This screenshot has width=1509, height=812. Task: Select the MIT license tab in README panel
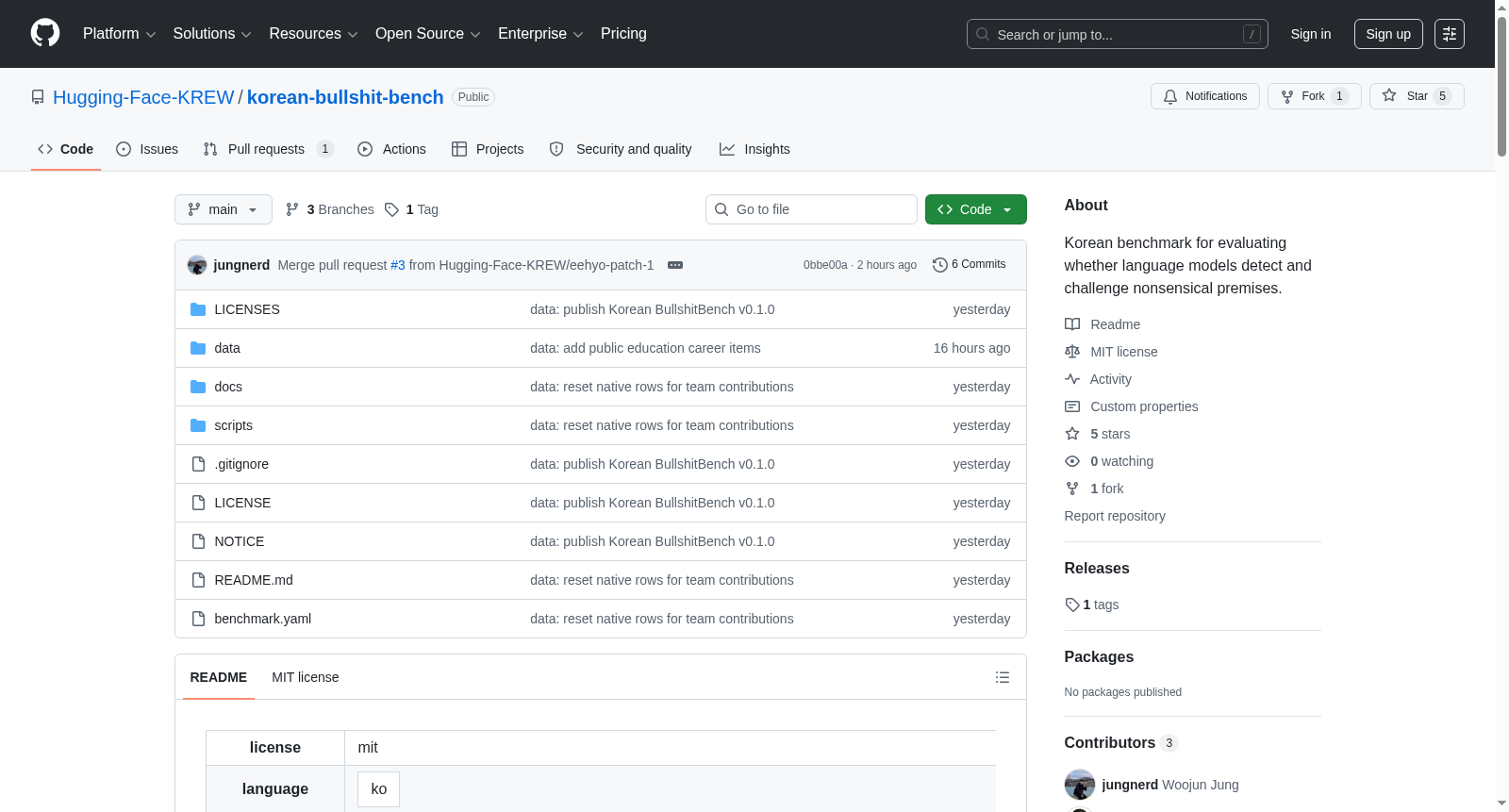tap(305, 677)
